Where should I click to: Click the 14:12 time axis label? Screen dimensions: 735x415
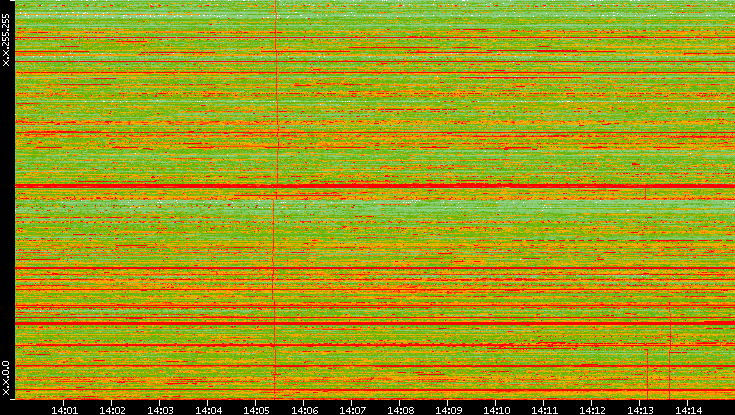592,410
